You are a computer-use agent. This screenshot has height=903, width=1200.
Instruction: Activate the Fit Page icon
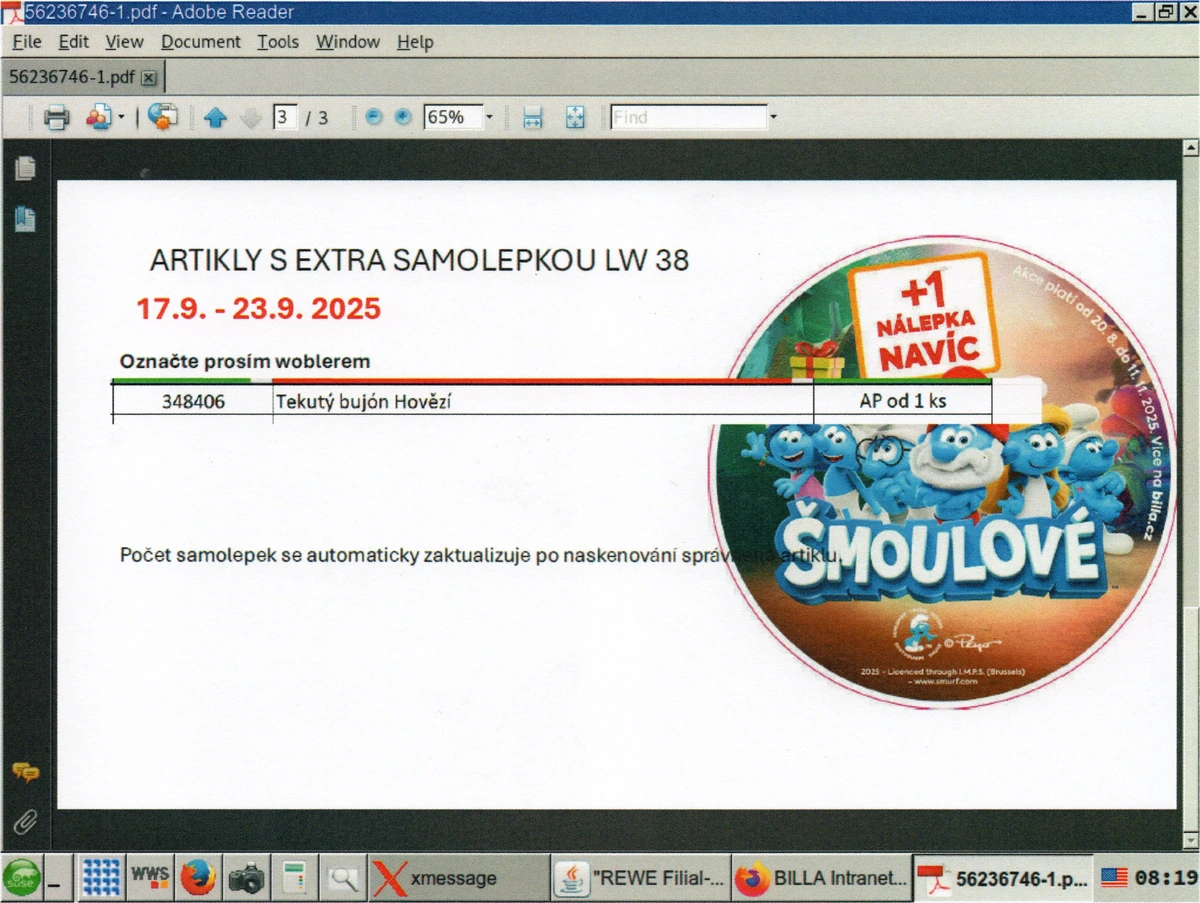[x=575, y=117]
